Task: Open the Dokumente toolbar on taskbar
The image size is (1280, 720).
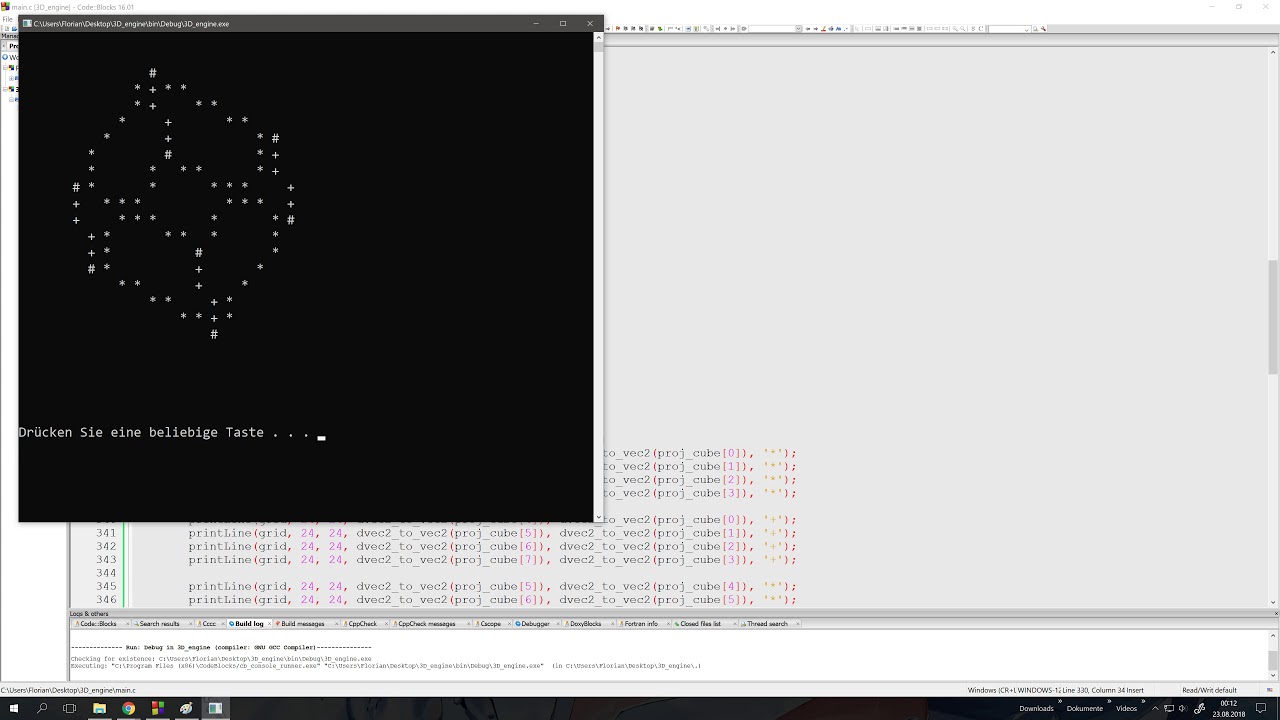Action: (x=1085, y=709)
